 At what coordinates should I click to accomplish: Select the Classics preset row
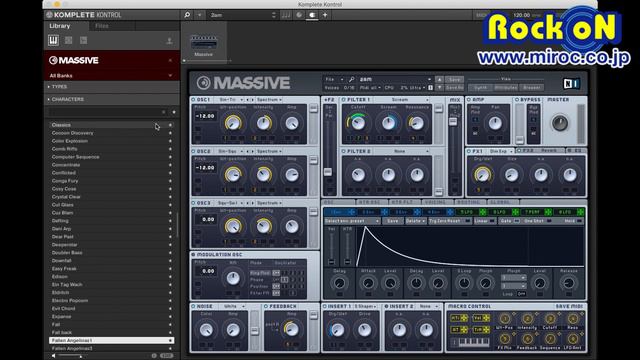pyautogui.click(x=111, y=125)
